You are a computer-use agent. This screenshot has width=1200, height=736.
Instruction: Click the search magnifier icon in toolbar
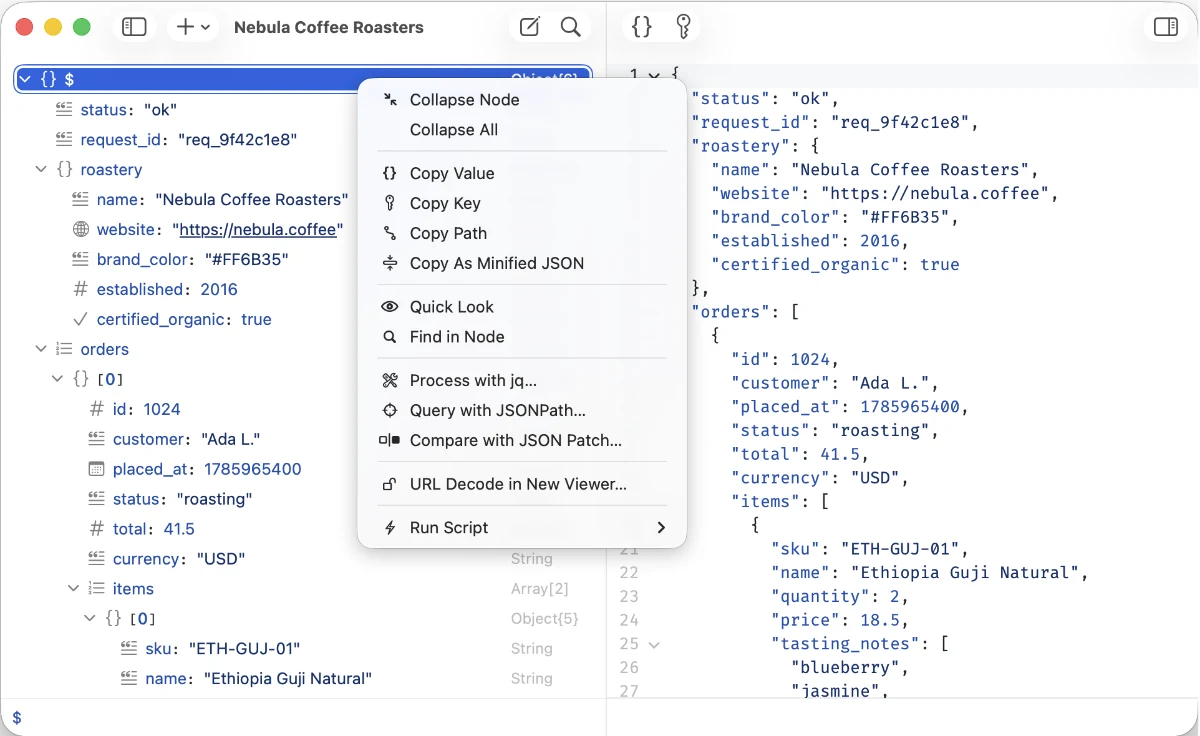pos(571,27)
